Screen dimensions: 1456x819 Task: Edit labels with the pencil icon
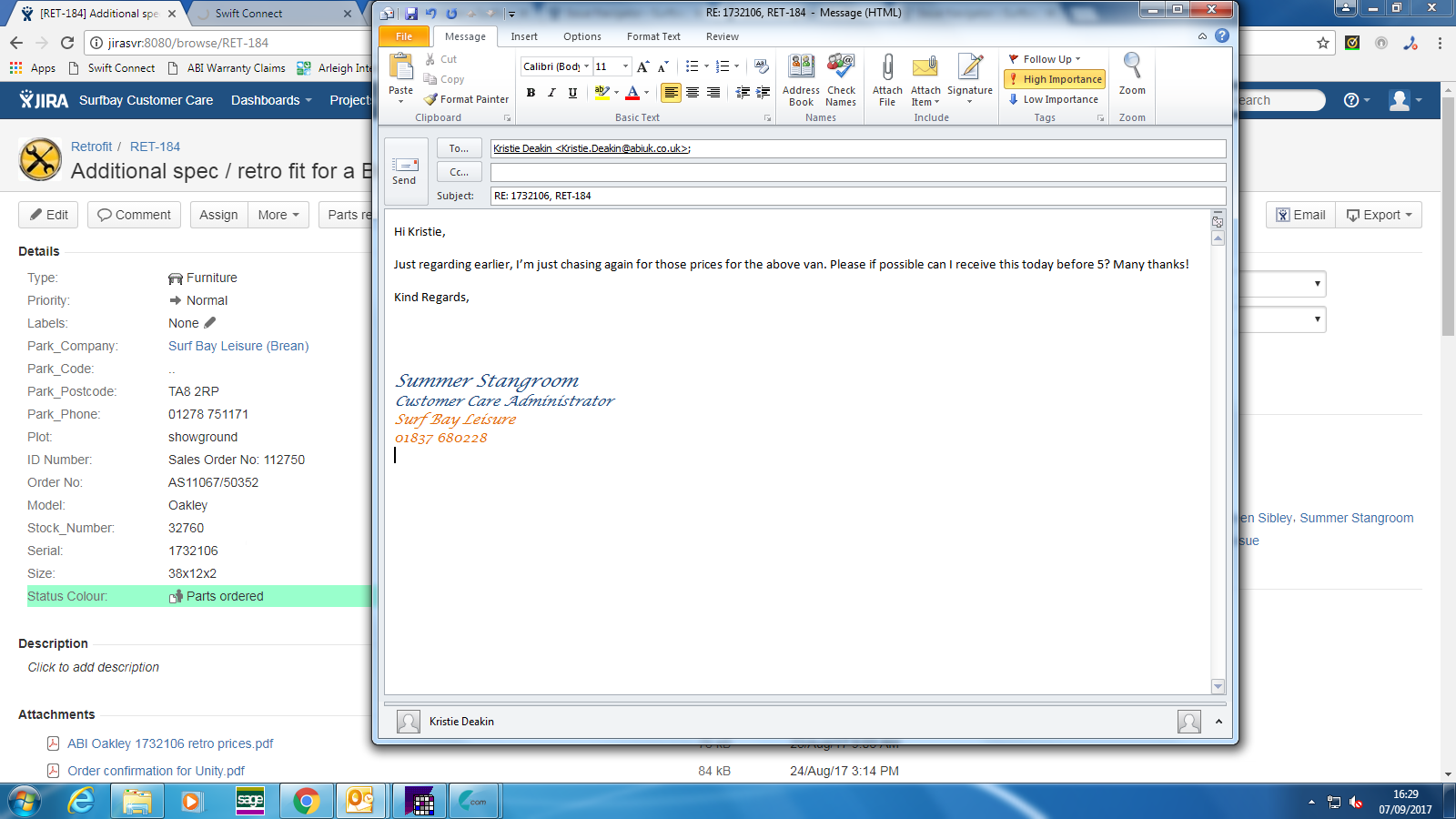[210, 322]
